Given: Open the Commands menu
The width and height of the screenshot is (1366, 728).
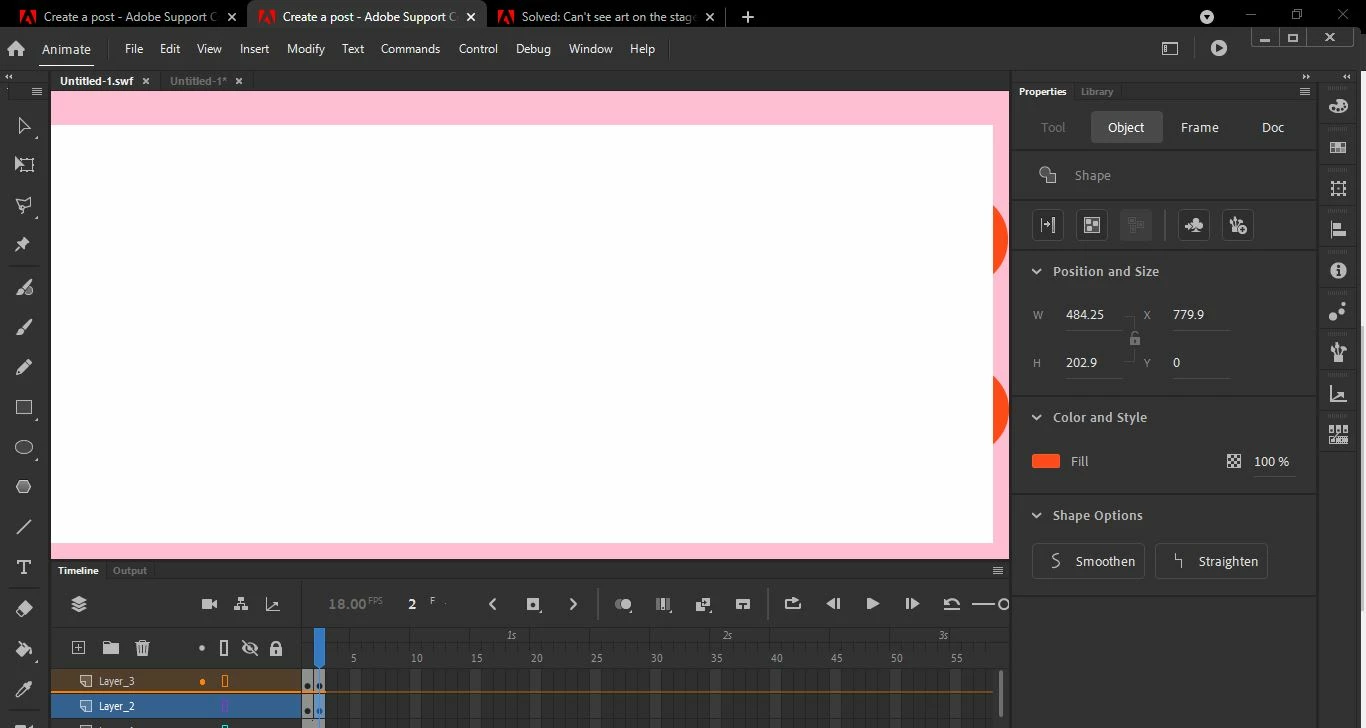Looking at the screenshot, I should [x=410, y=48].
